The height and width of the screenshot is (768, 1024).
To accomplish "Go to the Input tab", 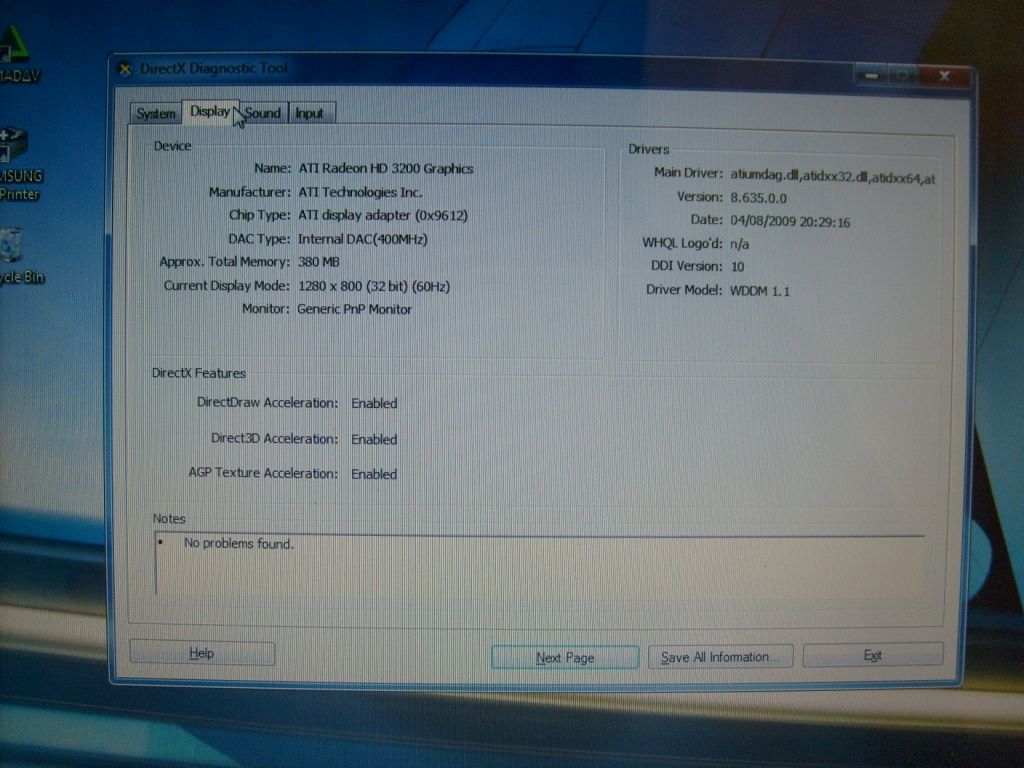I will [x=310, y=114].
